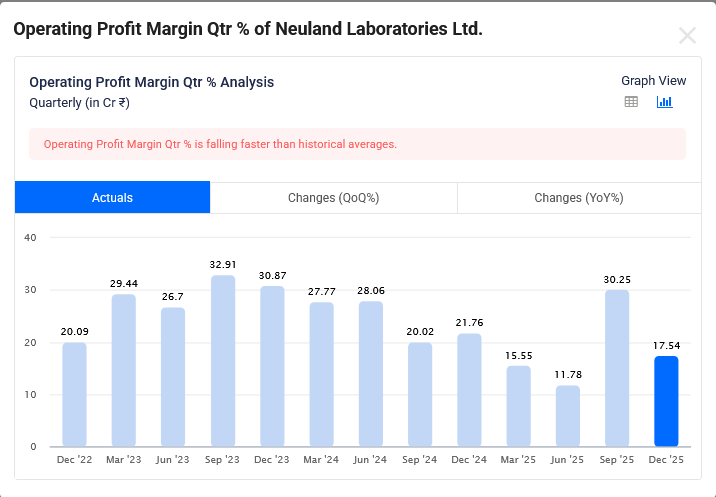Click the Jun '24 bar showing 28.06
The height and width of the screenshot is (497, 716).
pos(371,373)
